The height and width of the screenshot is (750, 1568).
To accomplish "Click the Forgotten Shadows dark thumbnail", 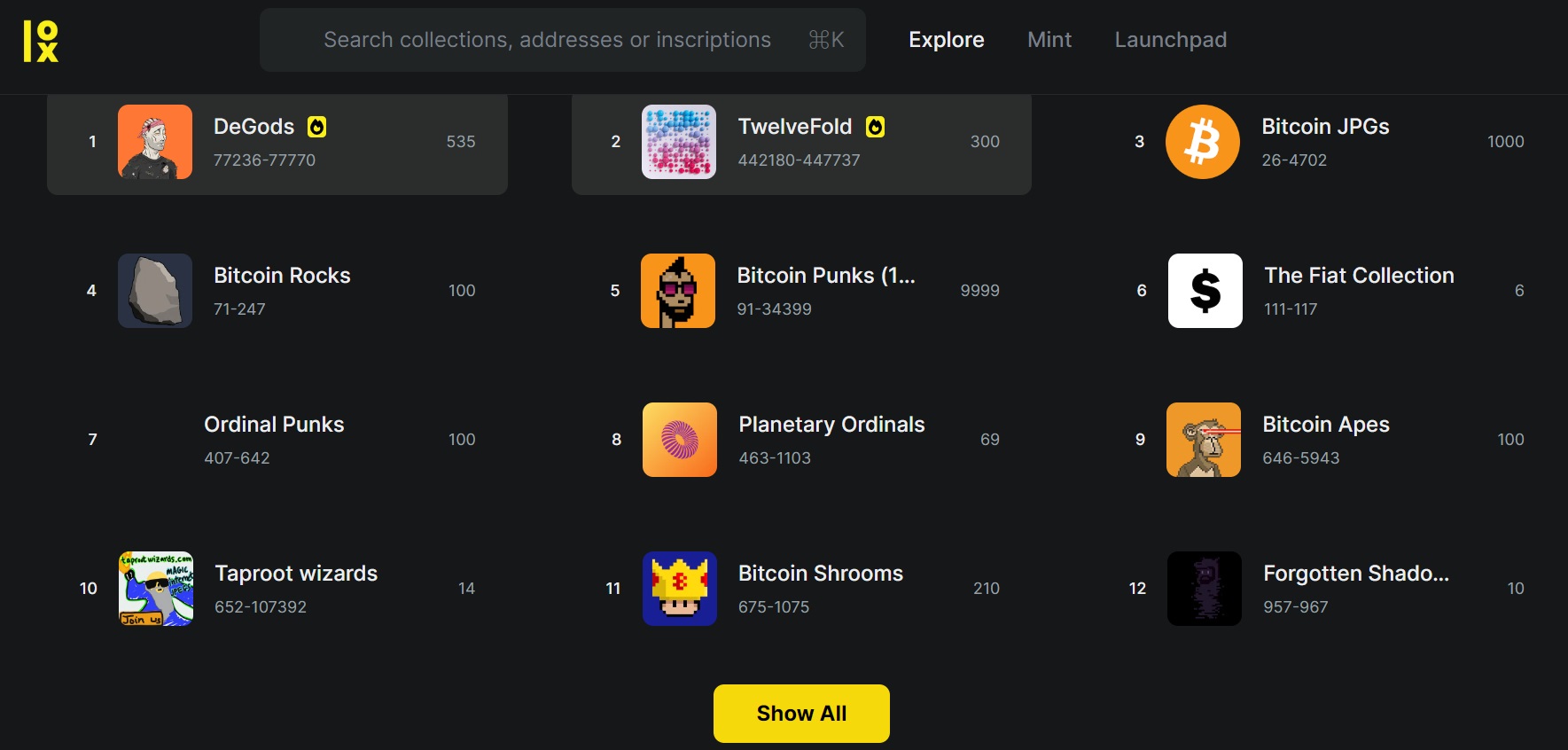I will [x=1204, y=589].
